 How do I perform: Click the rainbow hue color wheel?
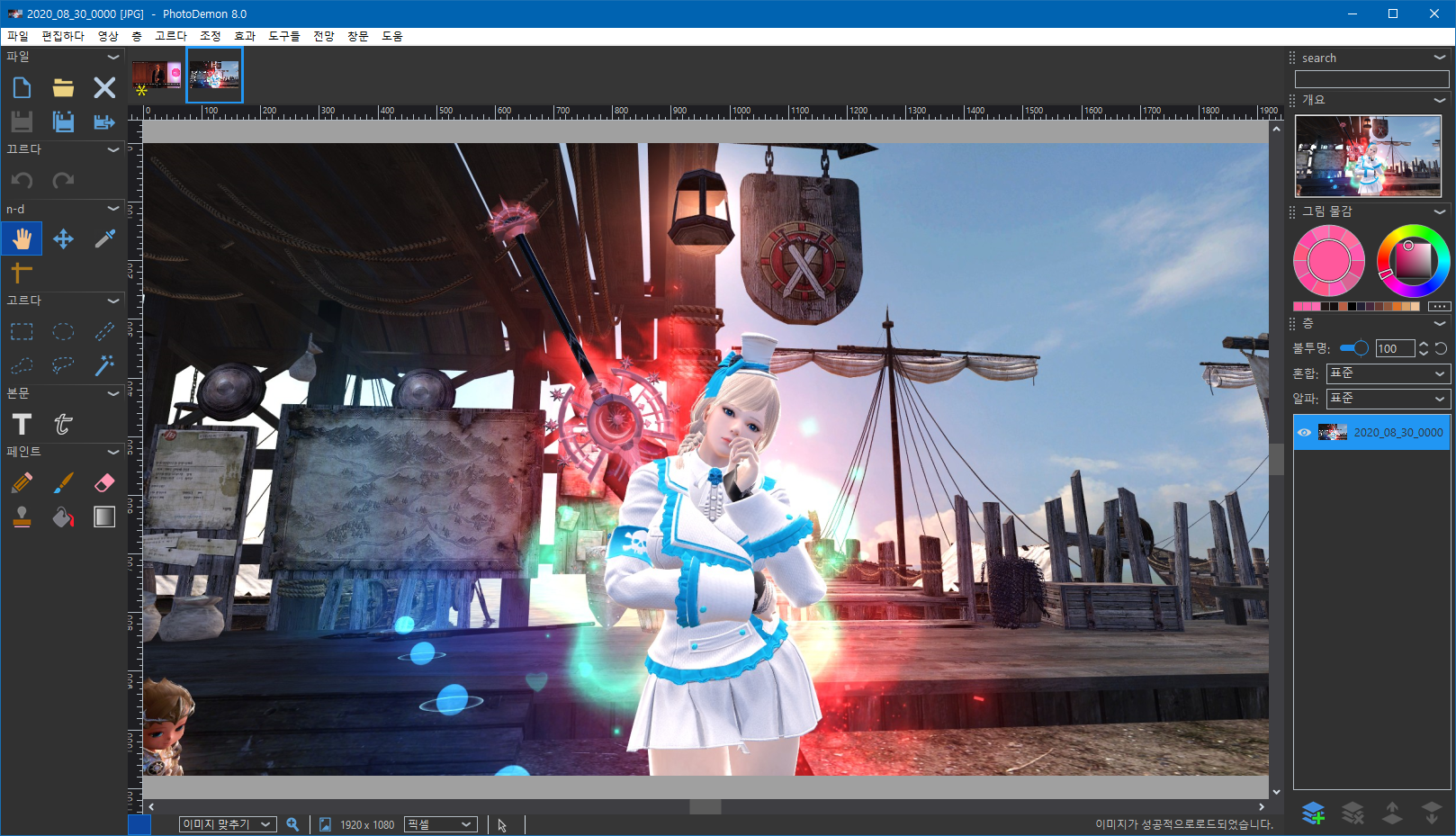[x=1414, y=261]
